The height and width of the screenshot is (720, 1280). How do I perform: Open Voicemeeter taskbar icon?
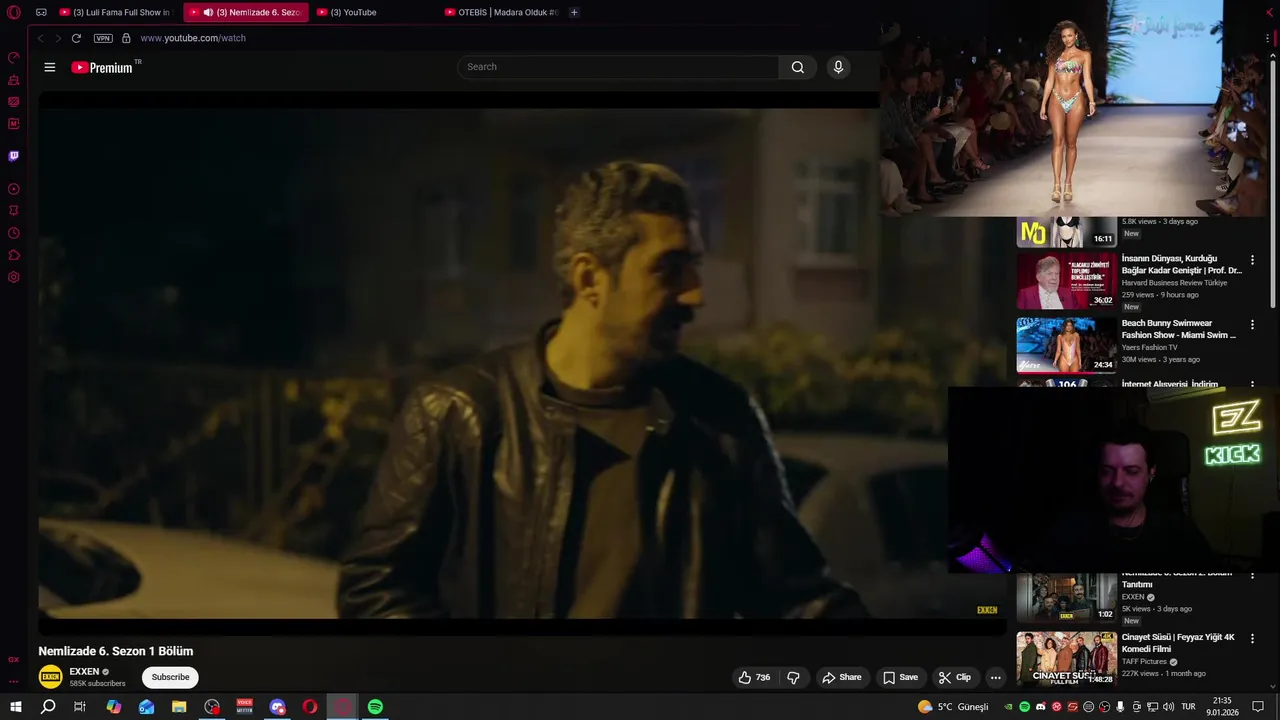[x=244, y=707]
